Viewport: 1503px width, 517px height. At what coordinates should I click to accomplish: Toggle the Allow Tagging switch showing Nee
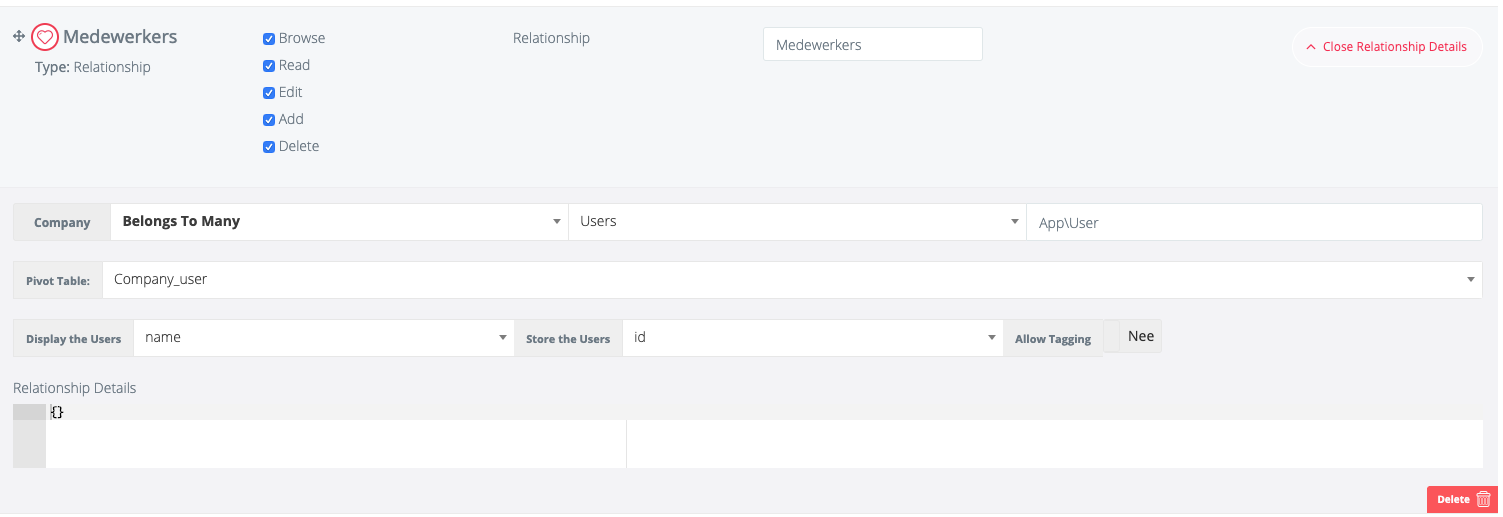1133,337
